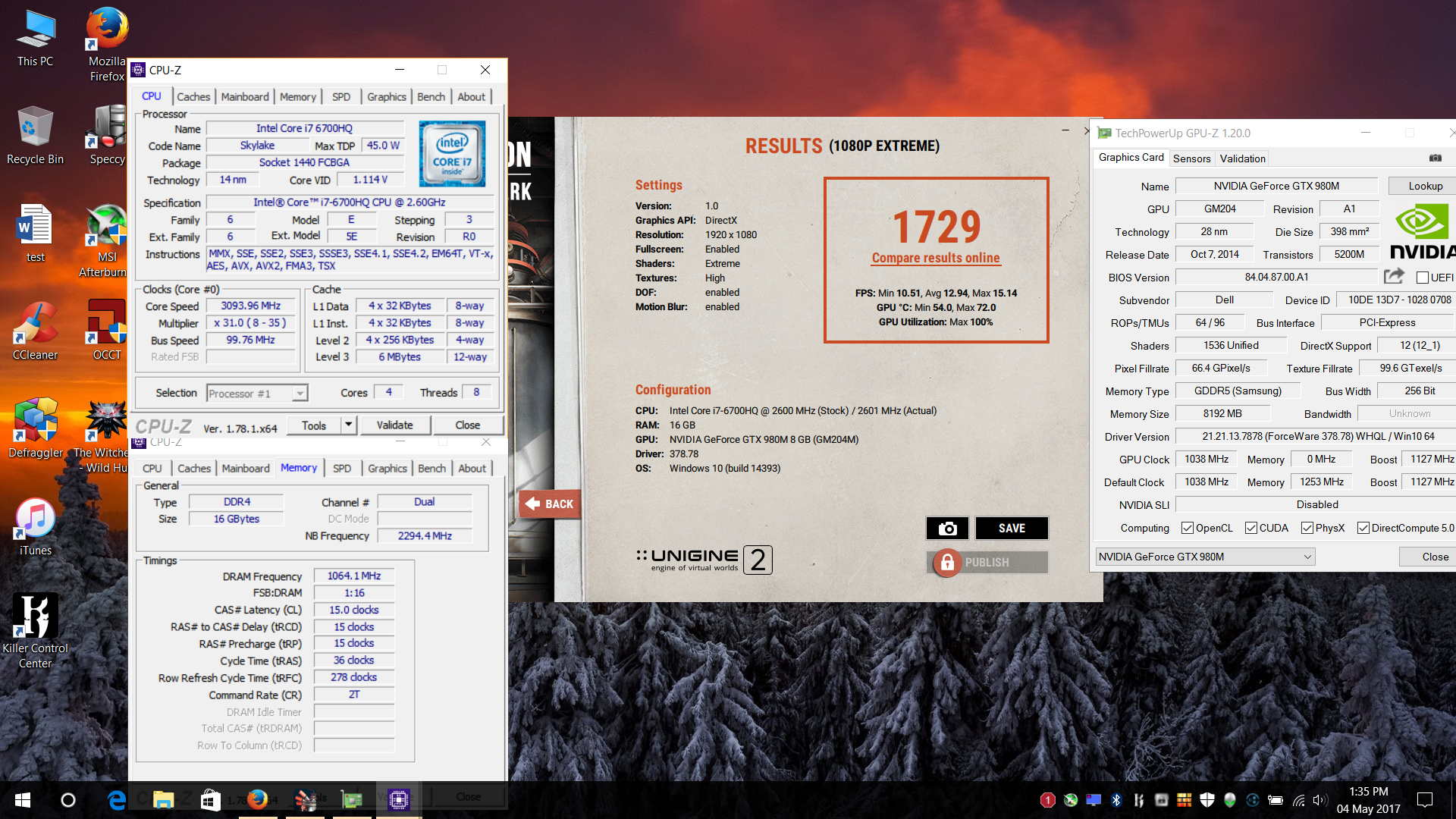Toggle the OpenCL checkbox
The width and height of the screenshot is (1456, 819).
1188,528
